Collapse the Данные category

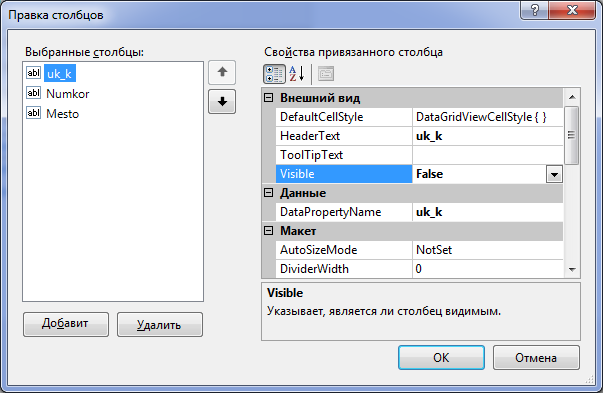click(268, 193)
